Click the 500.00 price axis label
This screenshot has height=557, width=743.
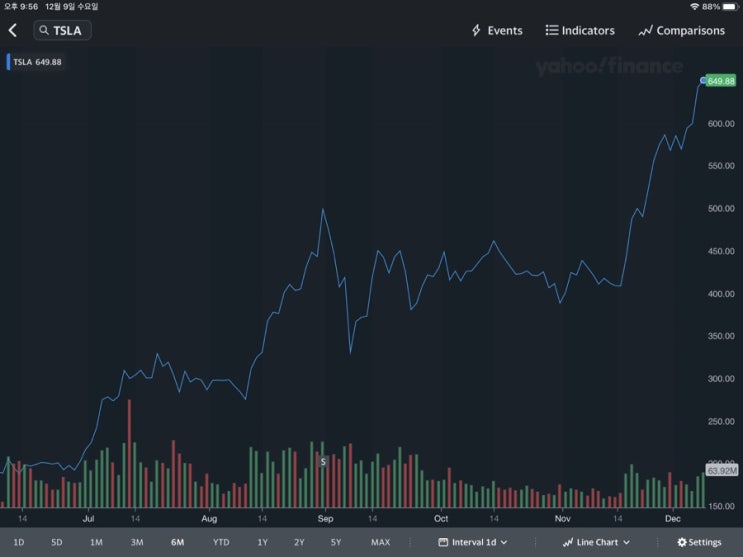721,208
